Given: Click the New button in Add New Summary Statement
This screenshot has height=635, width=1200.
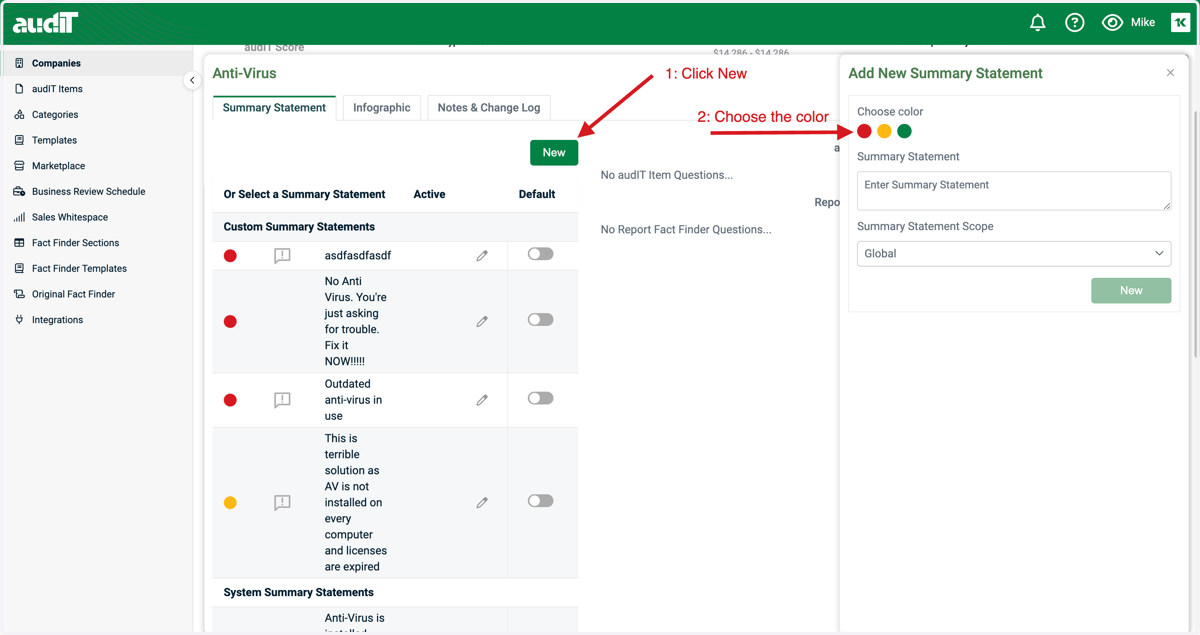Looking at the screenshot, I should (1131, 290).
